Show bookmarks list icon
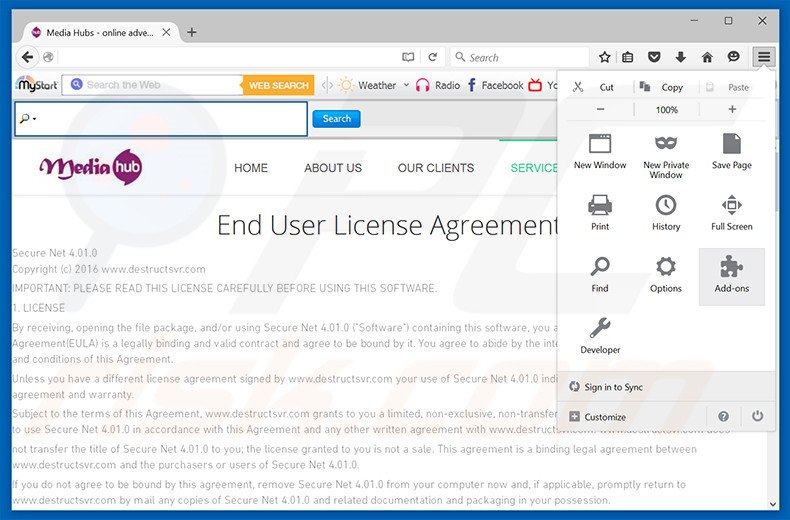 628,57
